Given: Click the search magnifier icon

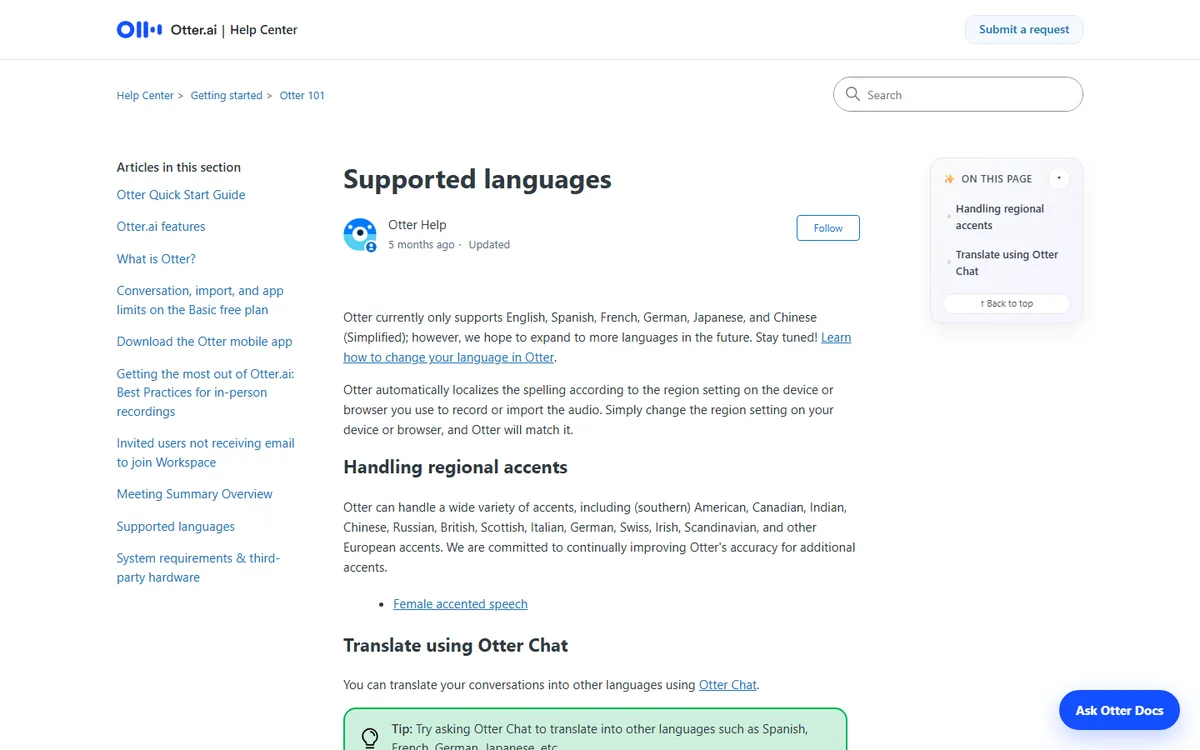Looking at the screenshot, I should coord(853,94).
